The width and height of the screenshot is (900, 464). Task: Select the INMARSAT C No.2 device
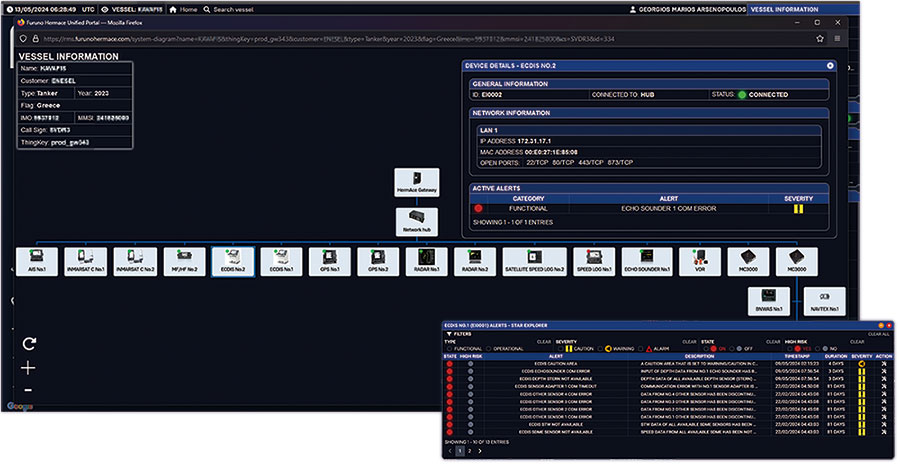(x=135, y=262)
